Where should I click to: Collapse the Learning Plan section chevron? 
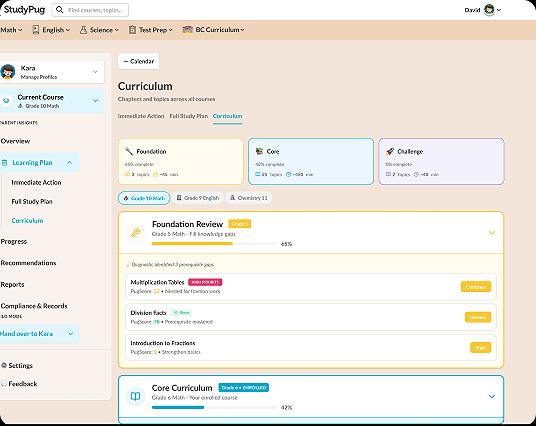69,163
